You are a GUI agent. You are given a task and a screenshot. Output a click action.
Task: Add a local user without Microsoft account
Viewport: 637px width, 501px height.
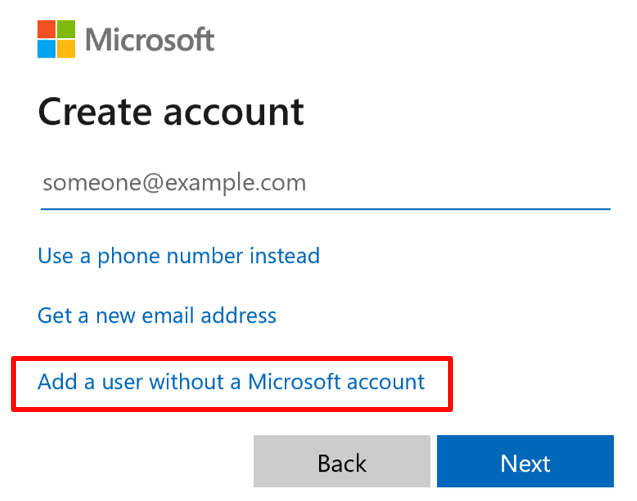[231, 382]
